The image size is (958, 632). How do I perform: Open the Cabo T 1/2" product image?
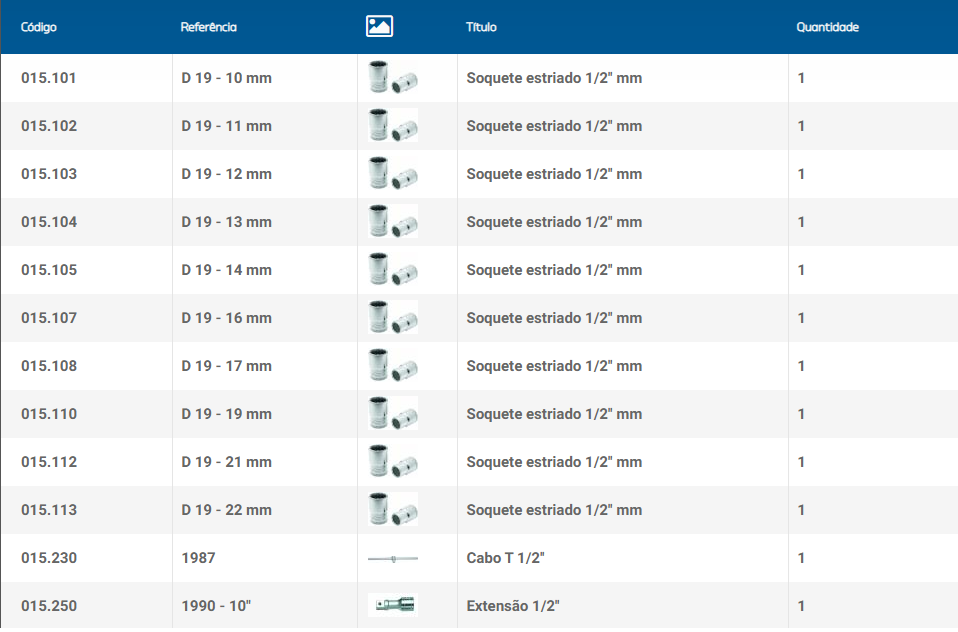[392, 558]
